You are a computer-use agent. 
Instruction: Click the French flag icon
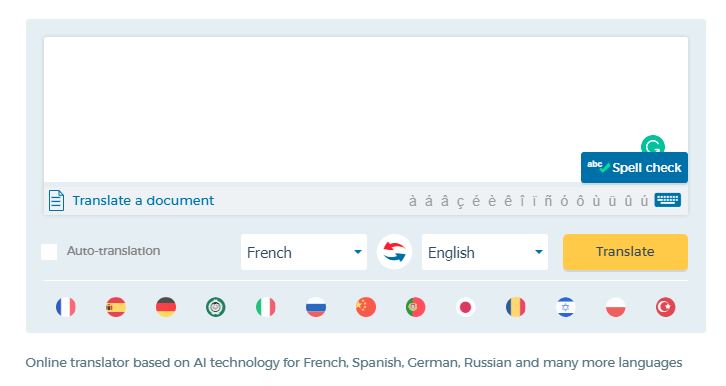point(66,307)
